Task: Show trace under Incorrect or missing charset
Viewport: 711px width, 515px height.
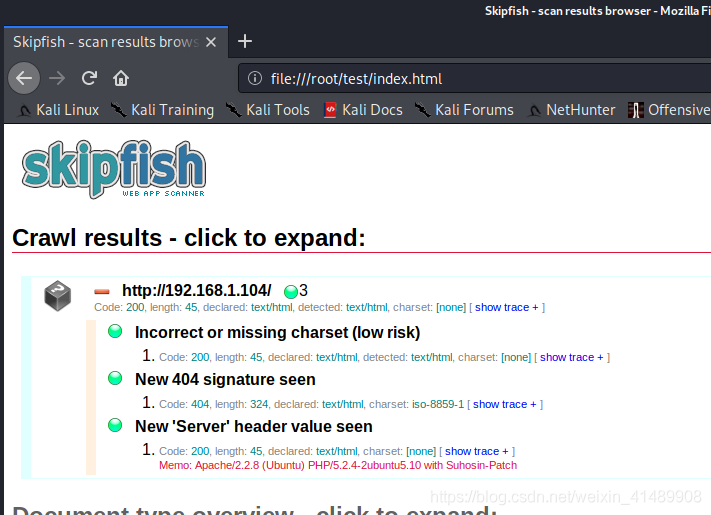Action: coord(571,357)
